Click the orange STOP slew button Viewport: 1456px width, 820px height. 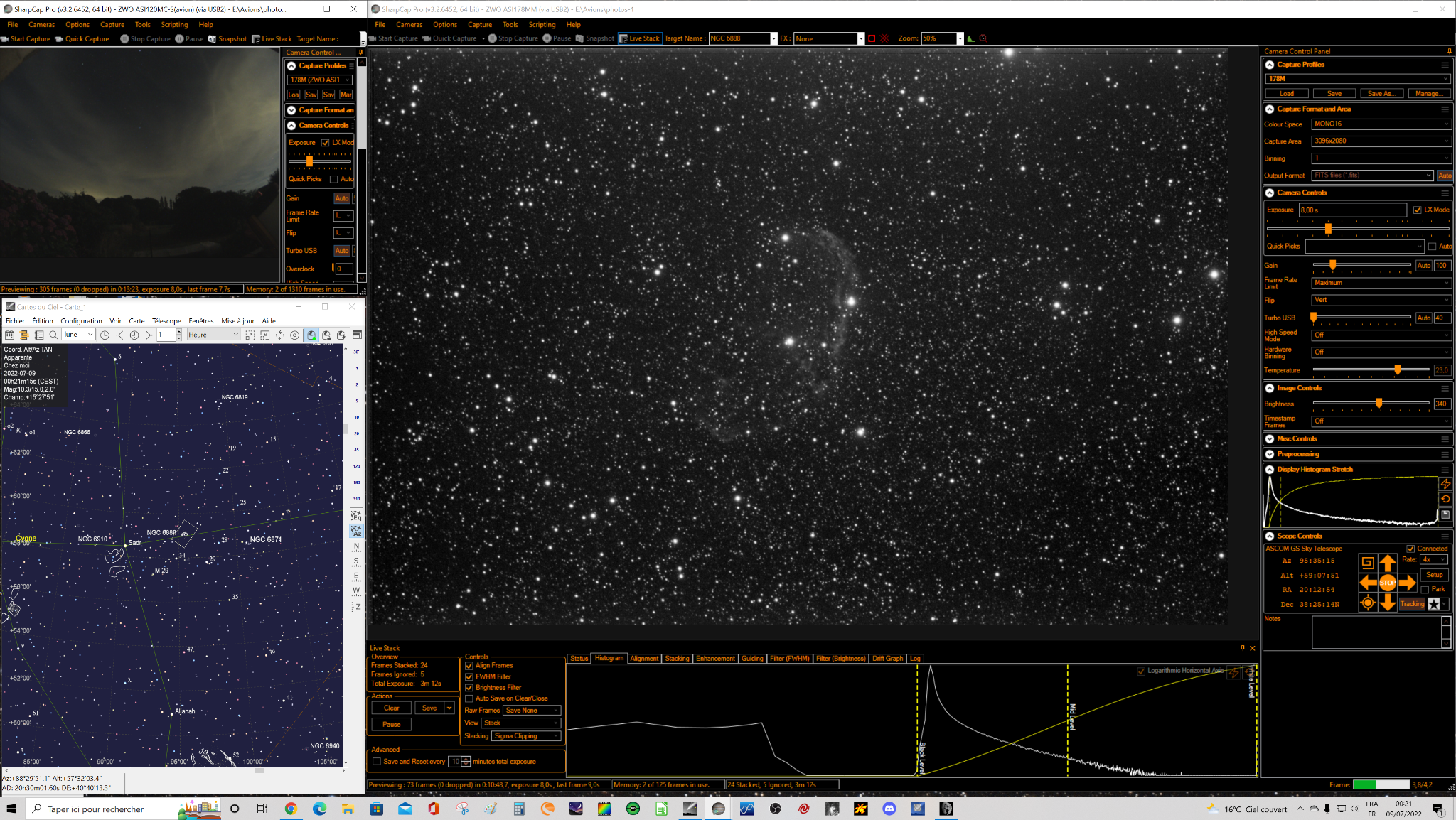pyautogui.click(x=1387, y=583)
